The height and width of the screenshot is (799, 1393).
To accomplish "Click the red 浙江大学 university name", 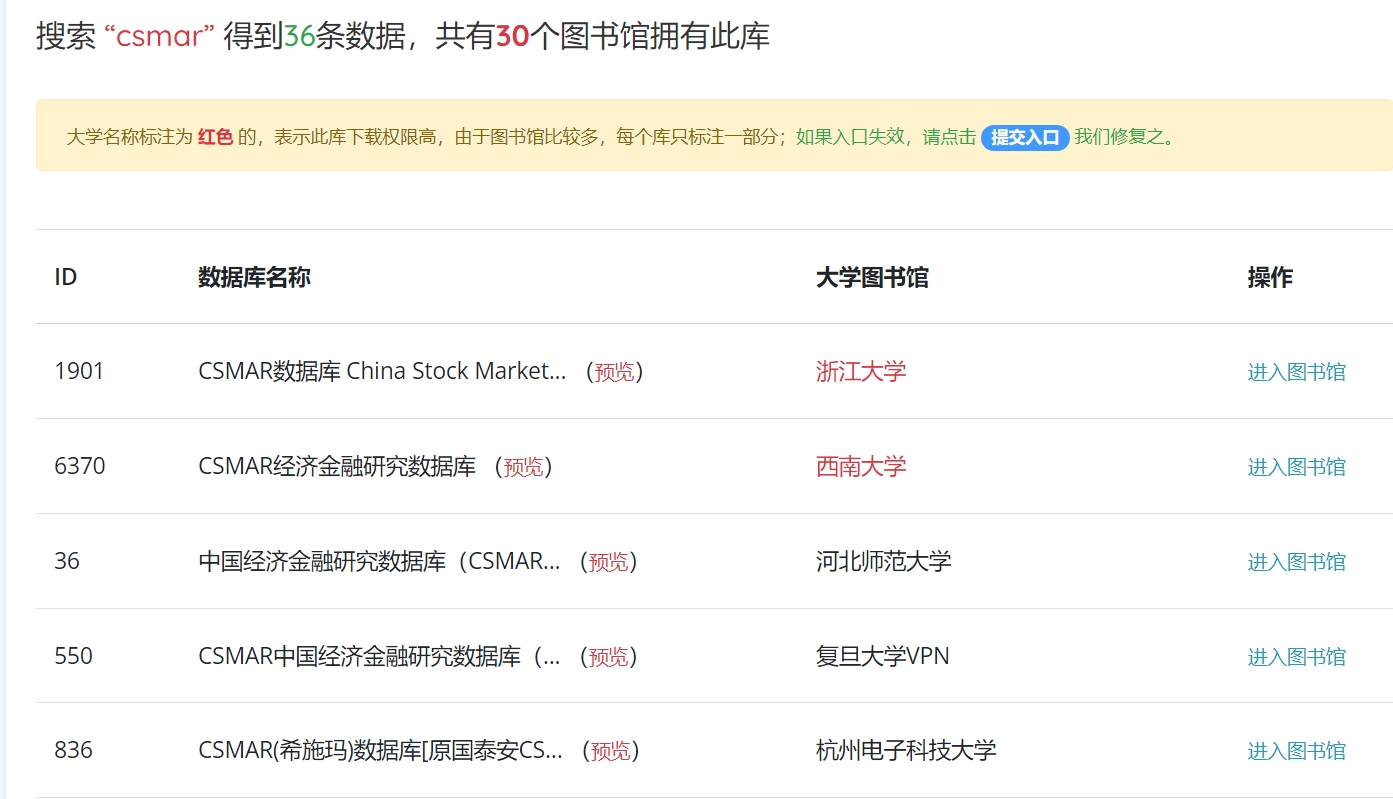I will tap(861, 372).
